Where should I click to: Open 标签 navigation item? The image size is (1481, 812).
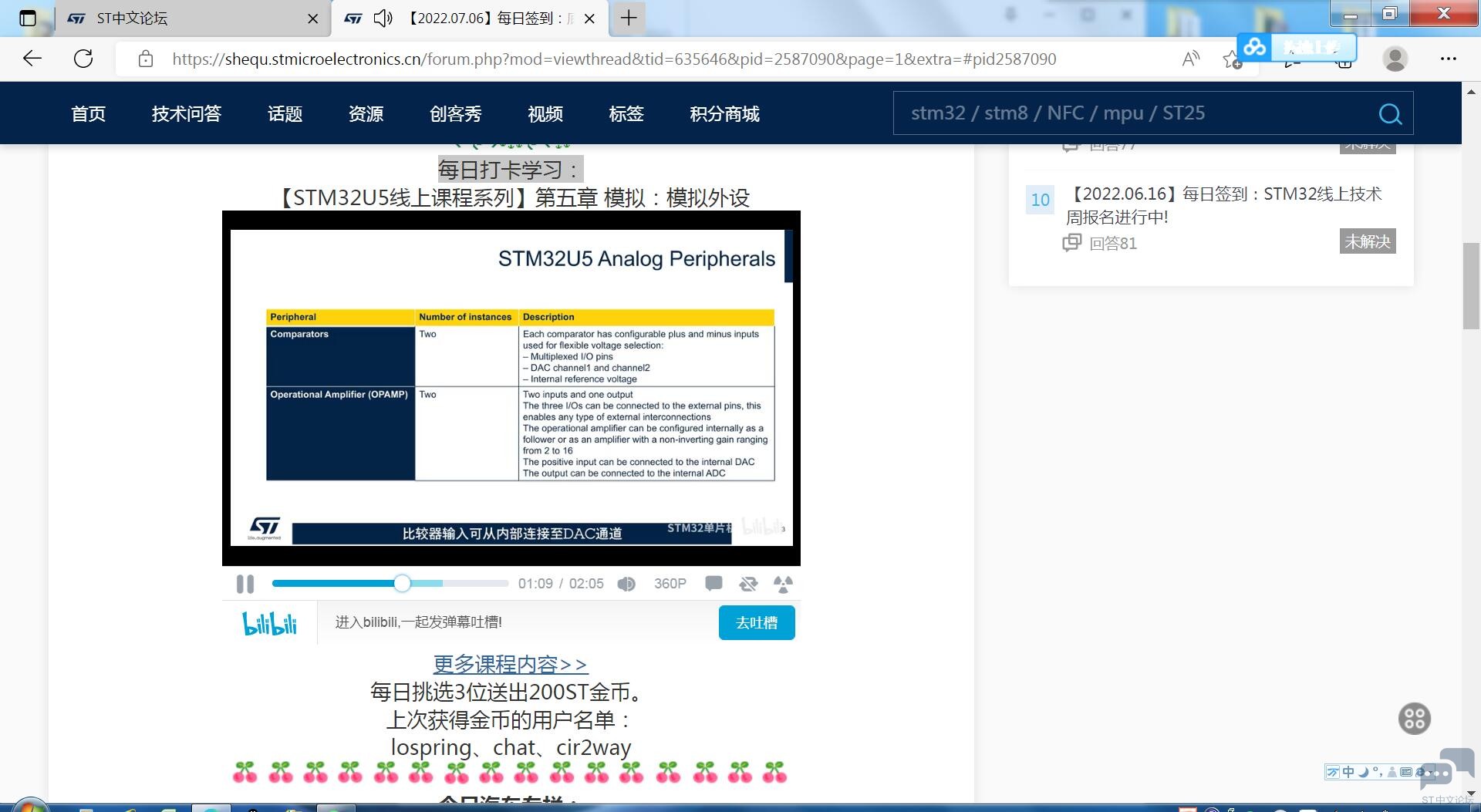(x=626, y=114)
